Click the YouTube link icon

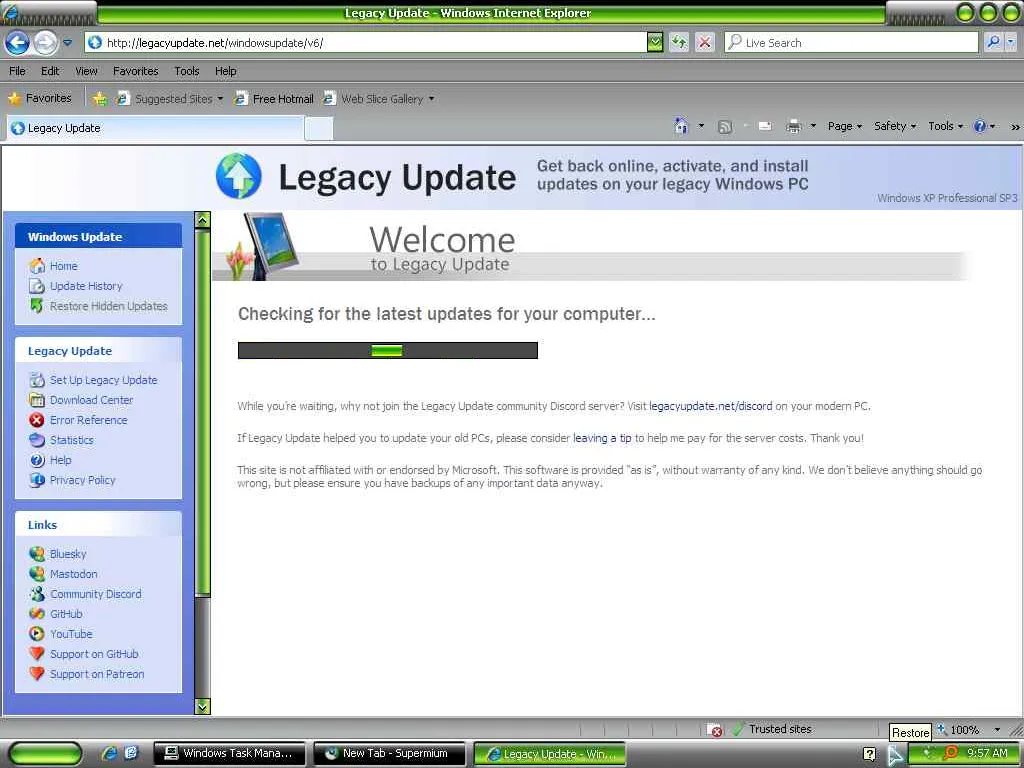37,634
